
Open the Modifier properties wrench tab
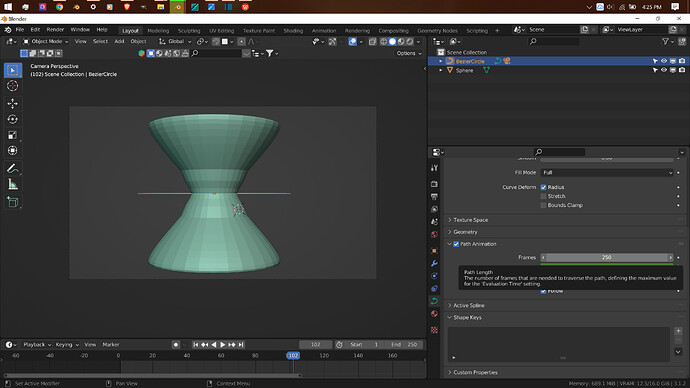(434, 263)
